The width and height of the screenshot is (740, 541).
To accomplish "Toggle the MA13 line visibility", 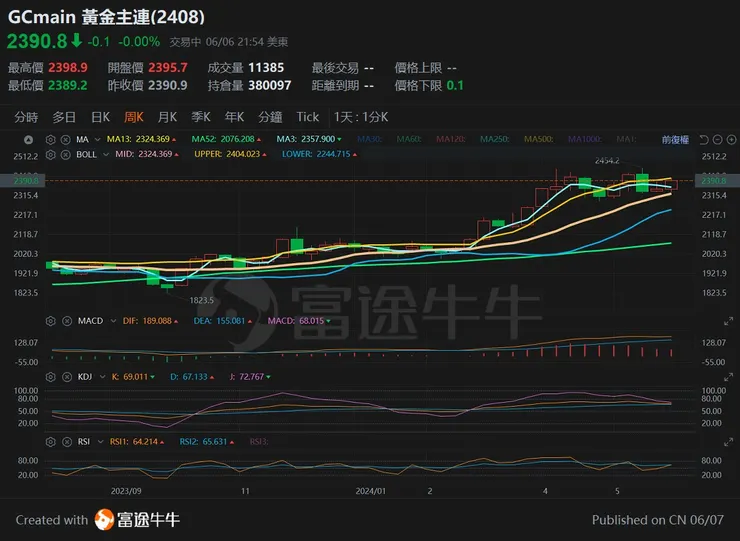I will [x=142, y=139].
